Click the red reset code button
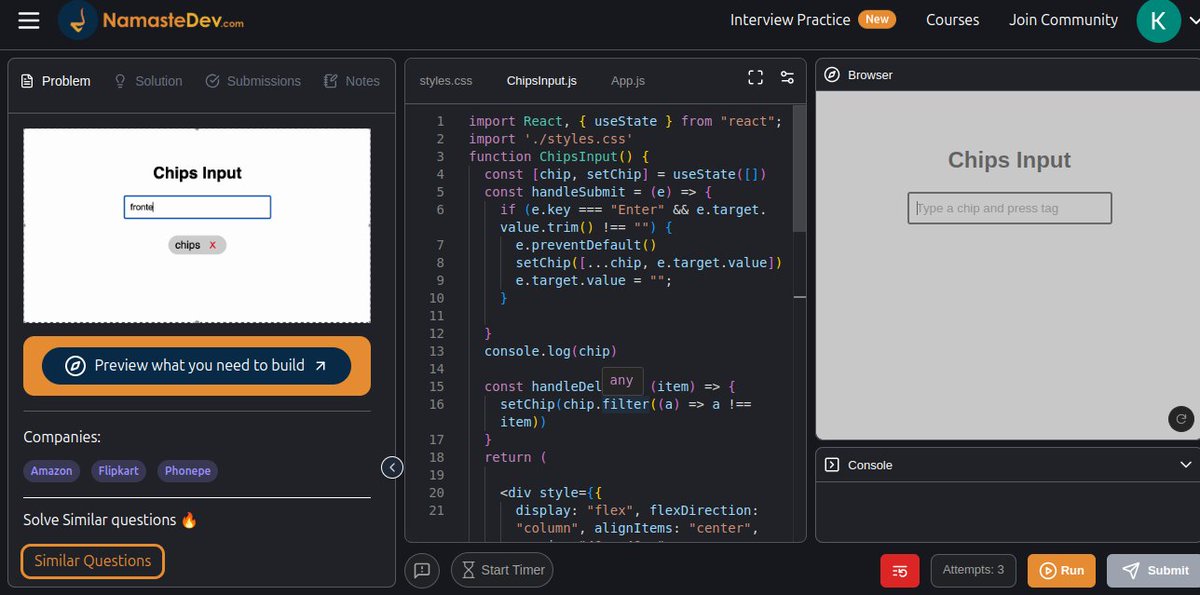The width and height of the screenshot is (1200, 595). pyautogui.click(x=900, y=570)
